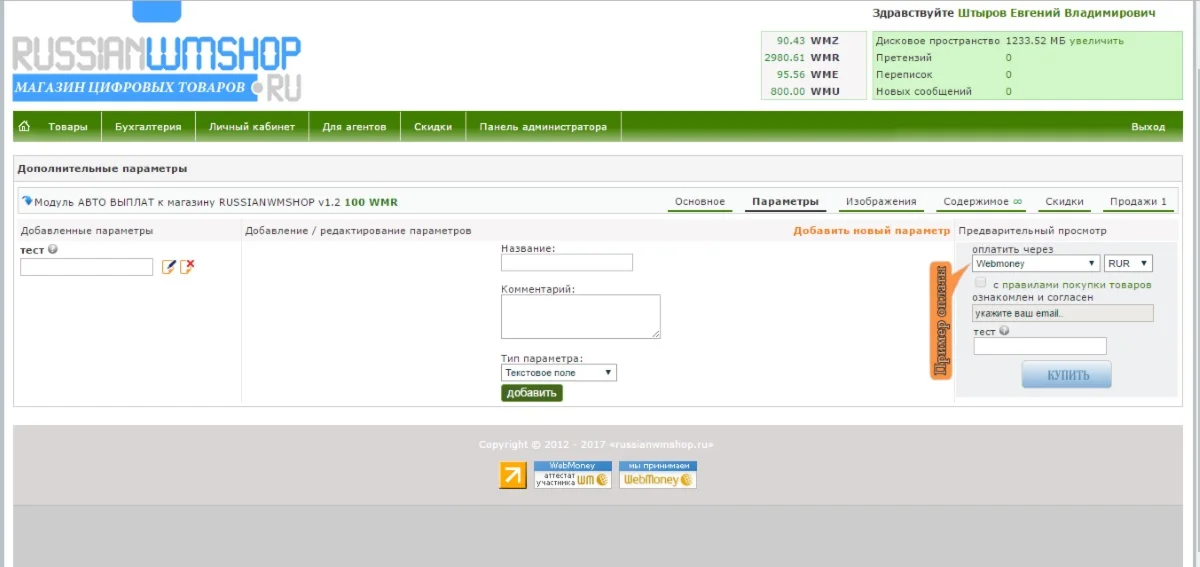Open the Тип параметра dropdown

(x=559, y=372)
